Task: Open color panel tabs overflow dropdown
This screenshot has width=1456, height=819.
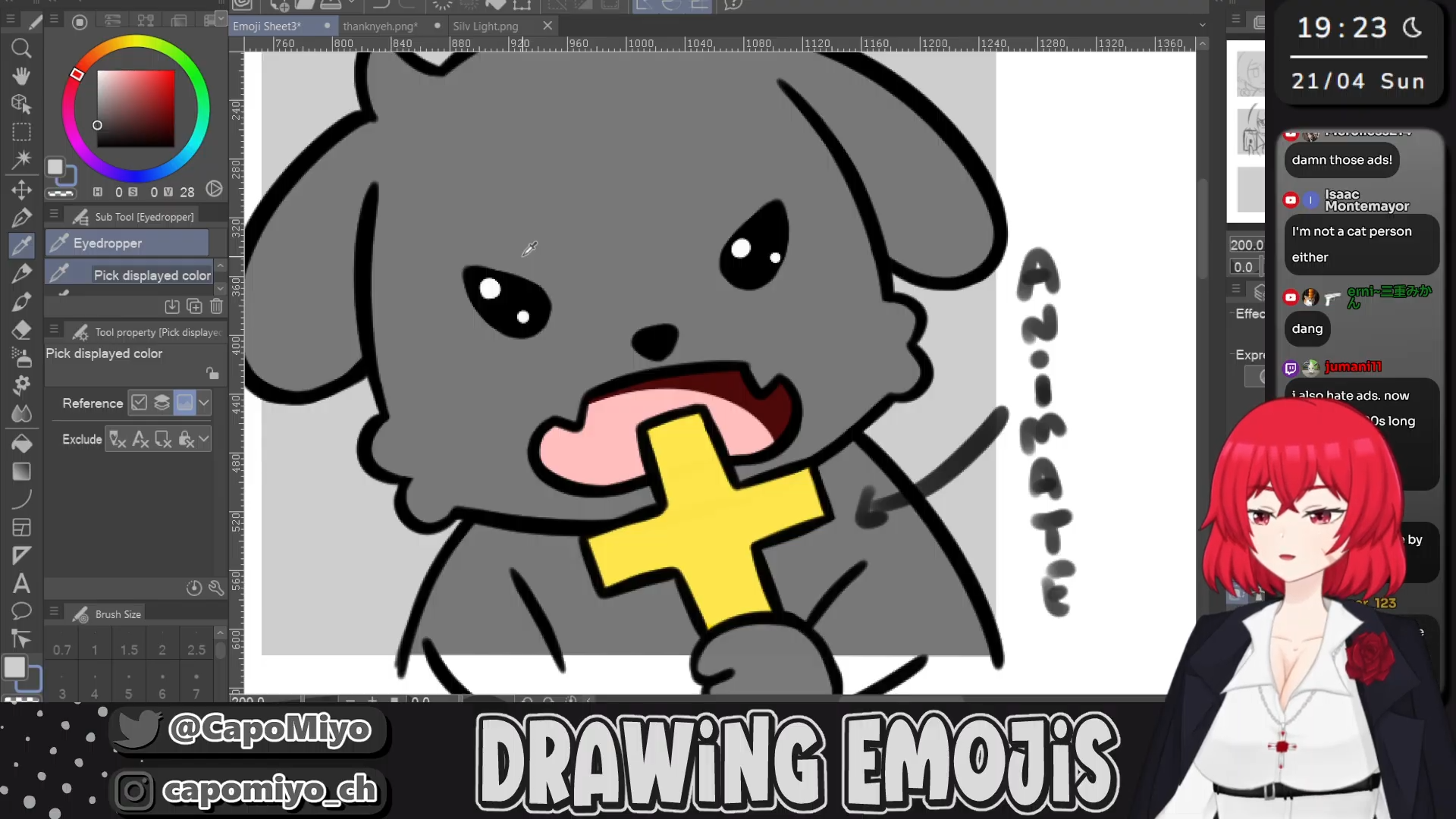Action: coord(221,17)
